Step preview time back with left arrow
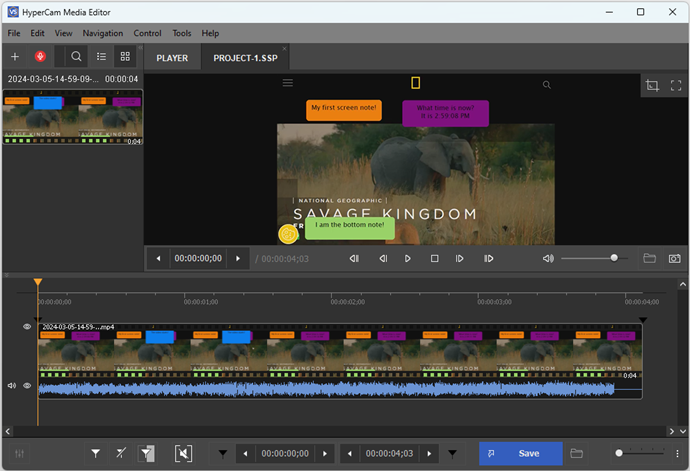Viewport: 690px width, 471px height. 158,258
